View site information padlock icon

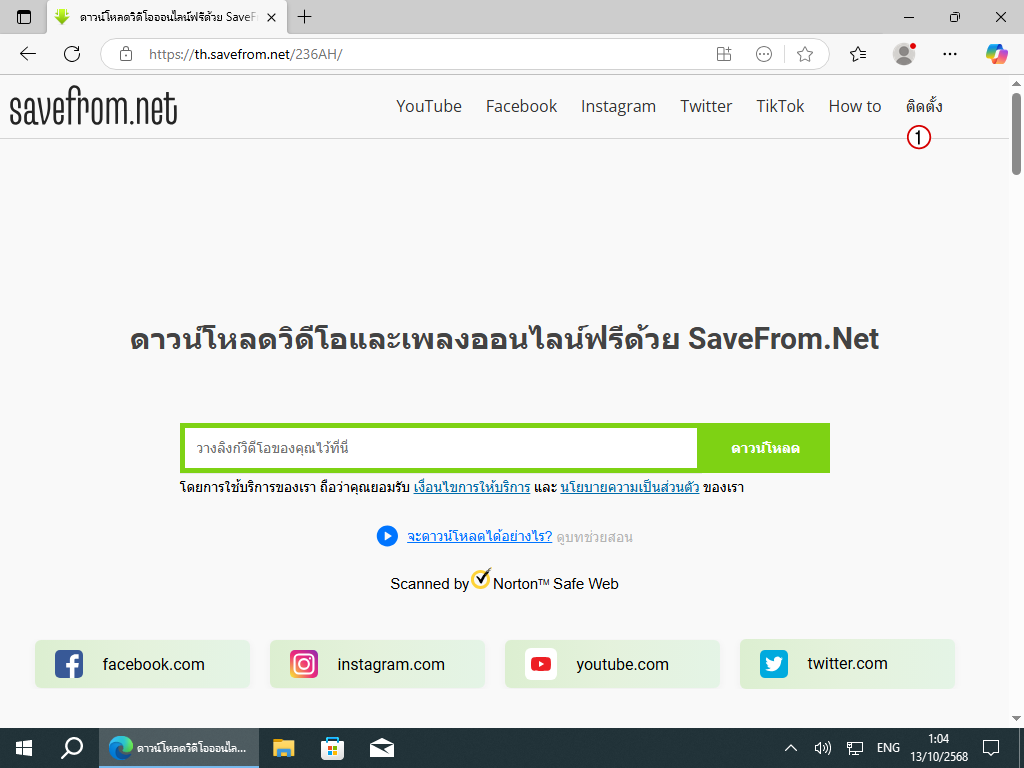coord(126,54)
